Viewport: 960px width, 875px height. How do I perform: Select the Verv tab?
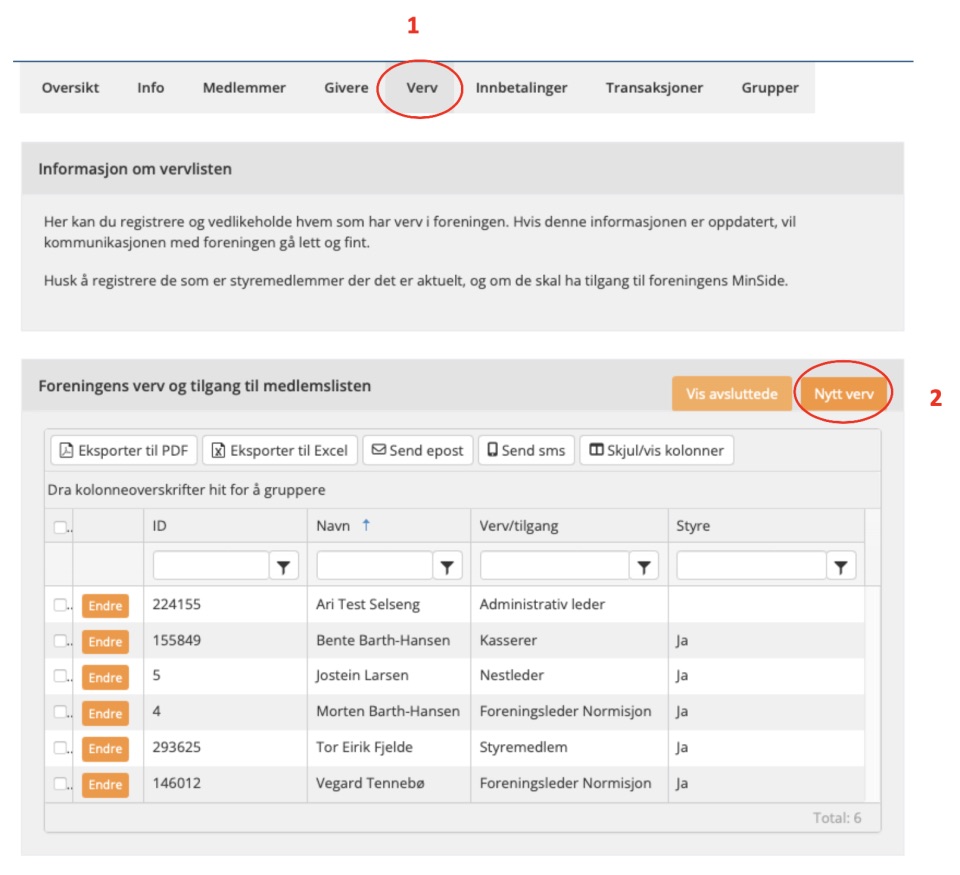pos(422,88)
